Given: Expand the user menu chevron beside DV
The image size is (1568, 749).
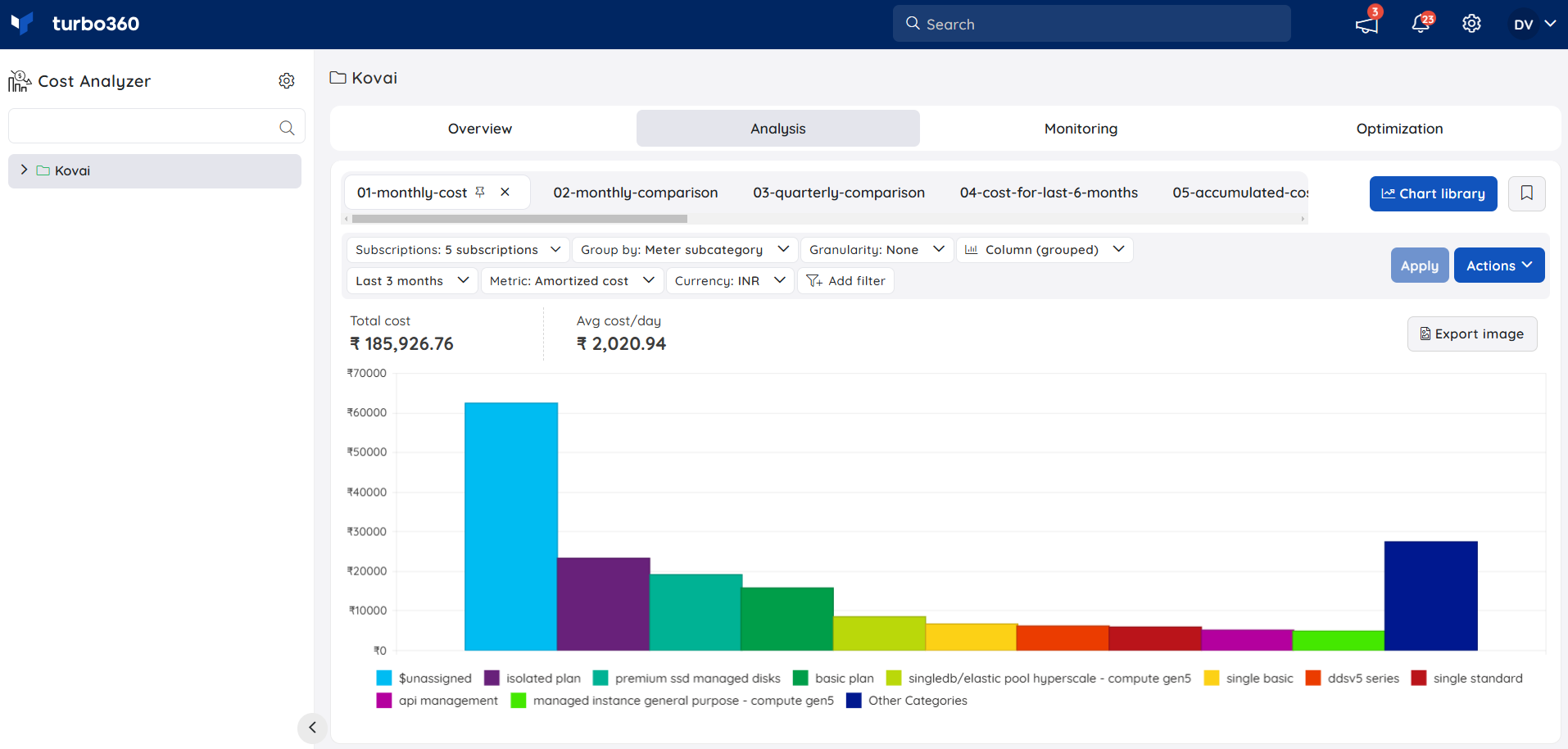Looking at the screenshot, I should click(1550, 24).
